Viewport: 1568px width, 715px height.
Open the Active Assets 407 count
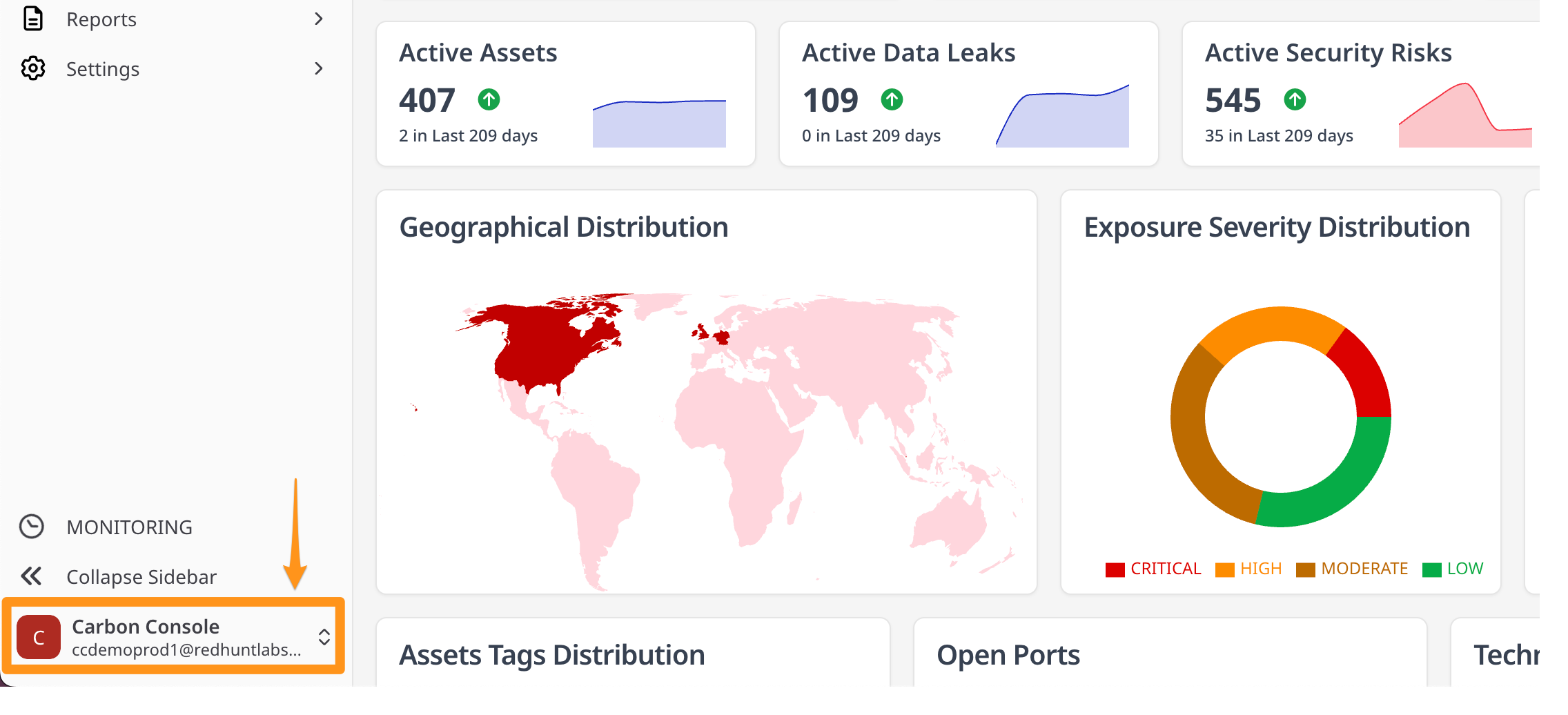coord(427,101)
